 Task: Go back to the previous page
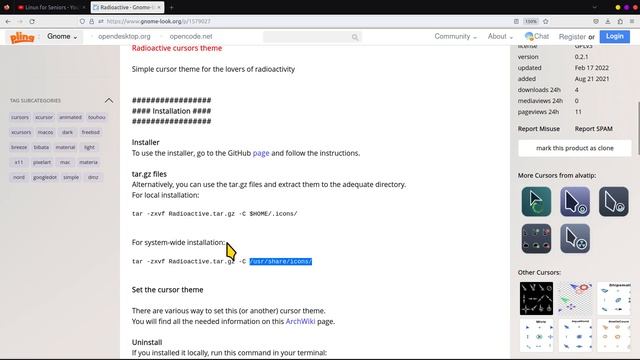point(8,21)
